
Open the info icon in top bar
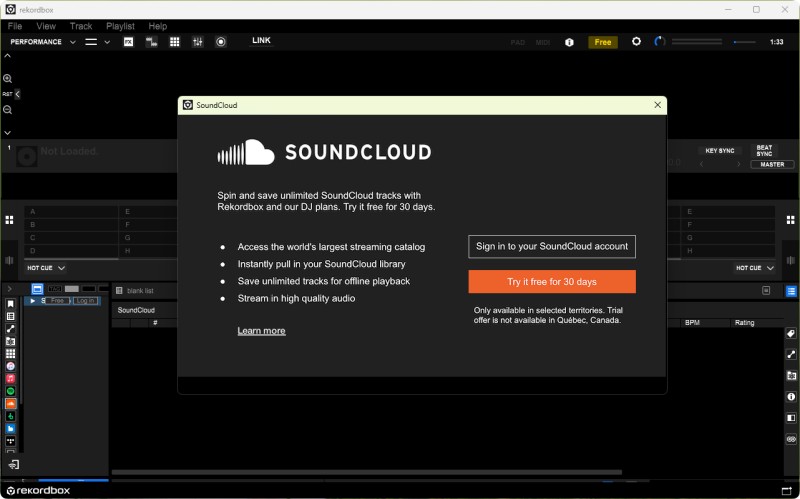click(569, 42)
